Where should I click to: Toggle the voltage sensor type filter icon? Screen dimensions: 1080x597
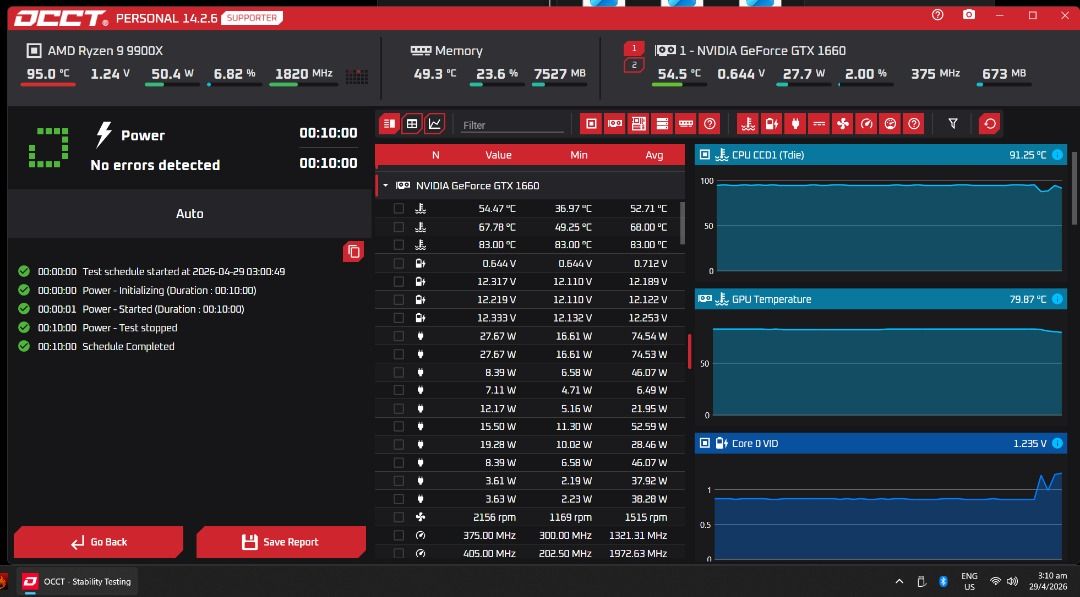(771, 124)
